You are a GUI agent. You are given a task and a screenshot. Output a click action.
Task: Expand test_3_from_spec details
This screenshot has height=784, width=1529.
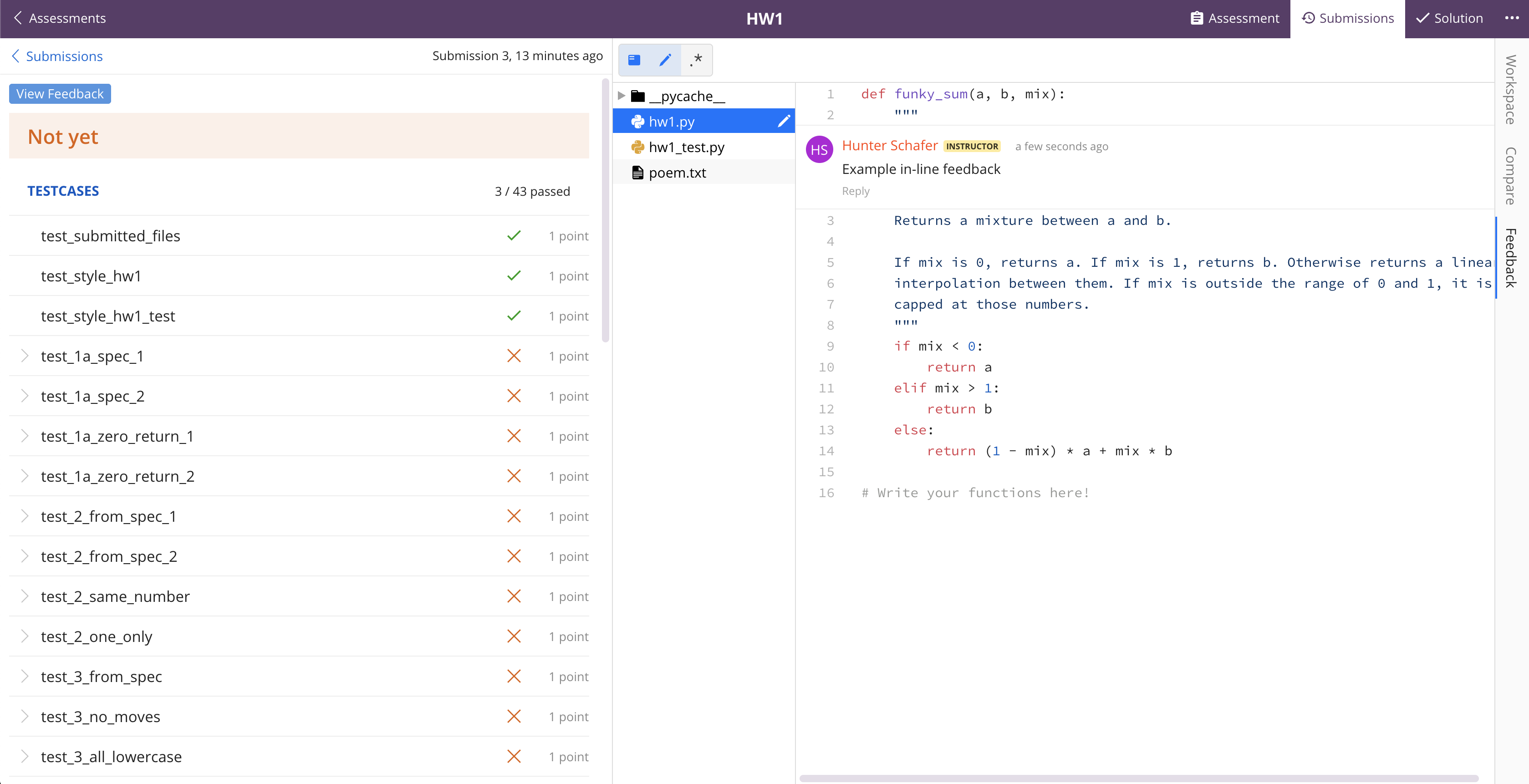(x=24, y=677)
